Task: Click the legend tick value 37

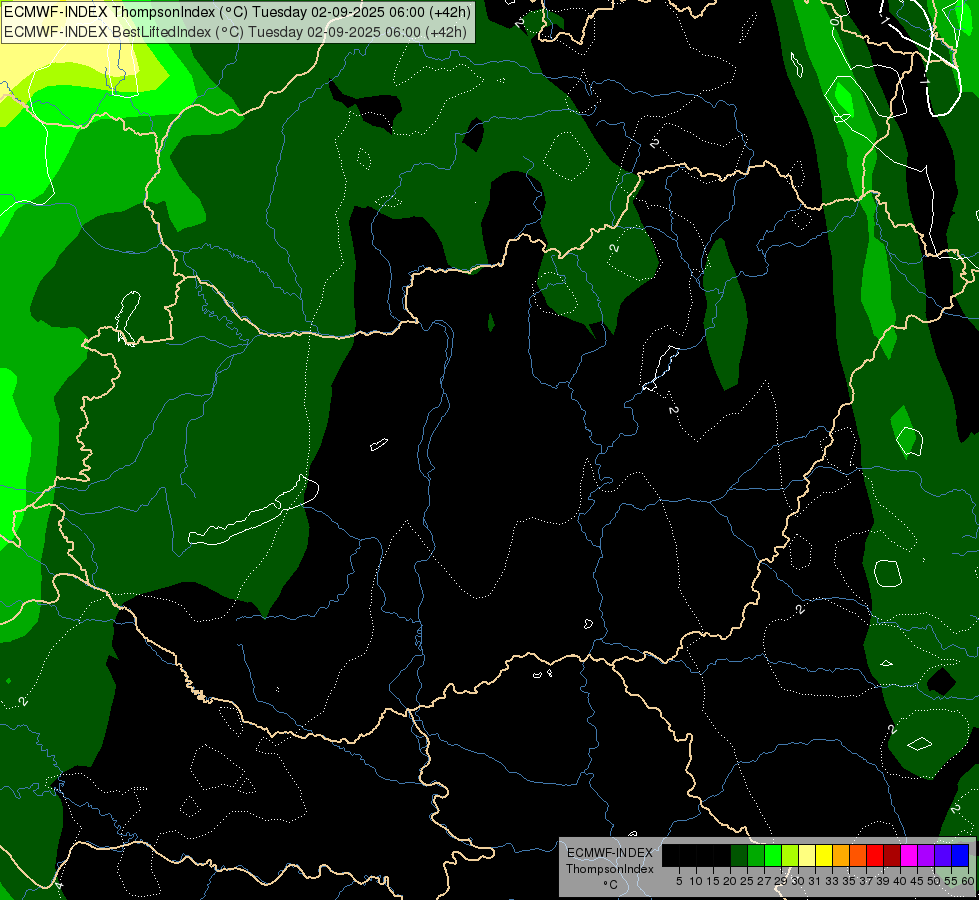Action: click(x=866, y=881)
